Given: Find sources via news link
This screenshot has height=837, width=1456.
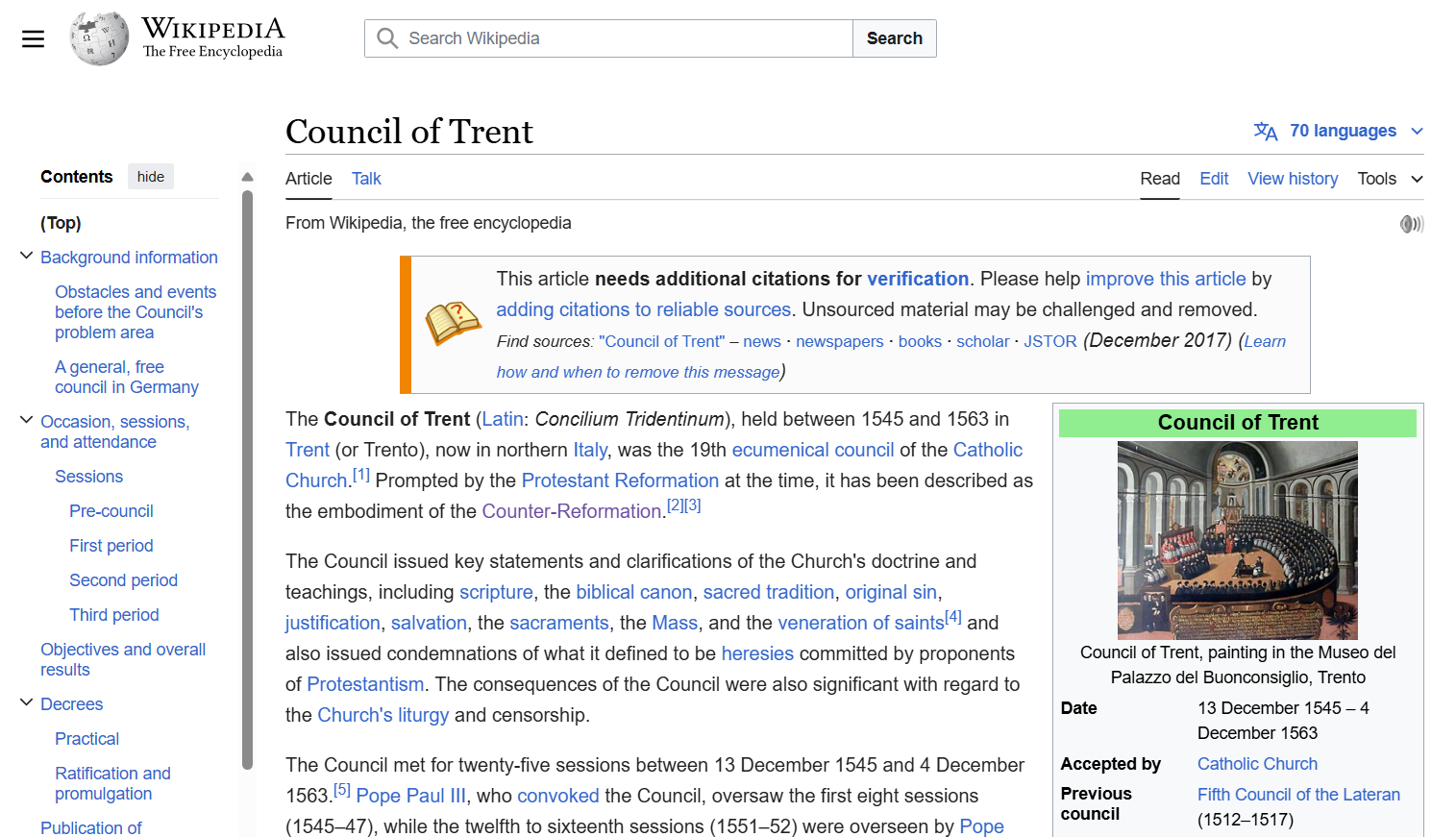Looking at the screenshot, I should tap(762, 341).
